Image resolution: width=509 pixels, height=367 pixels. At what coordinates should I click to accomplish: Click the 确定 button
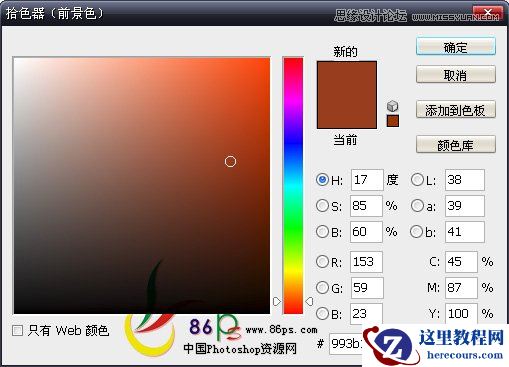coord(456,47)
